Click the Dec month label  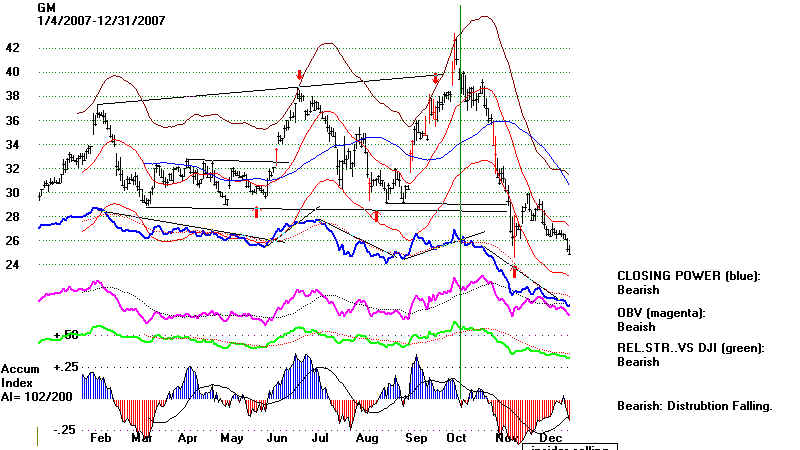(551, 438)
